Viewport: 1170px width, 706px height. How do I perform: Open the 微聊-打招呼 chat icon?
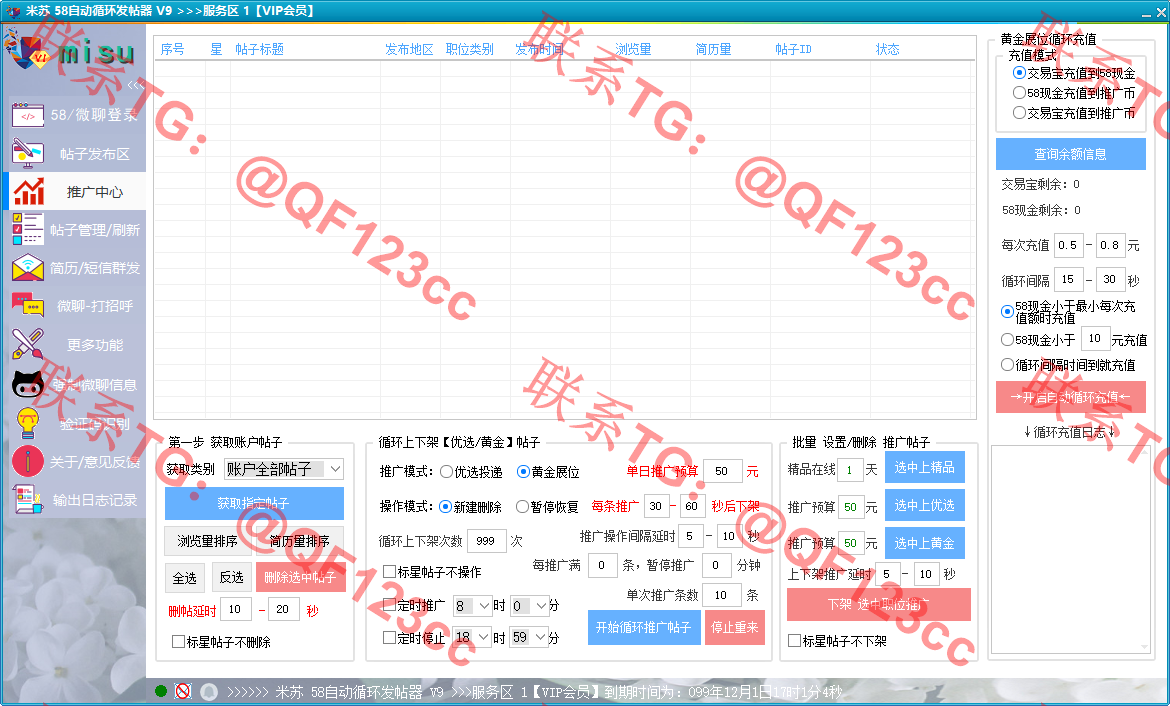pos(28,306)
